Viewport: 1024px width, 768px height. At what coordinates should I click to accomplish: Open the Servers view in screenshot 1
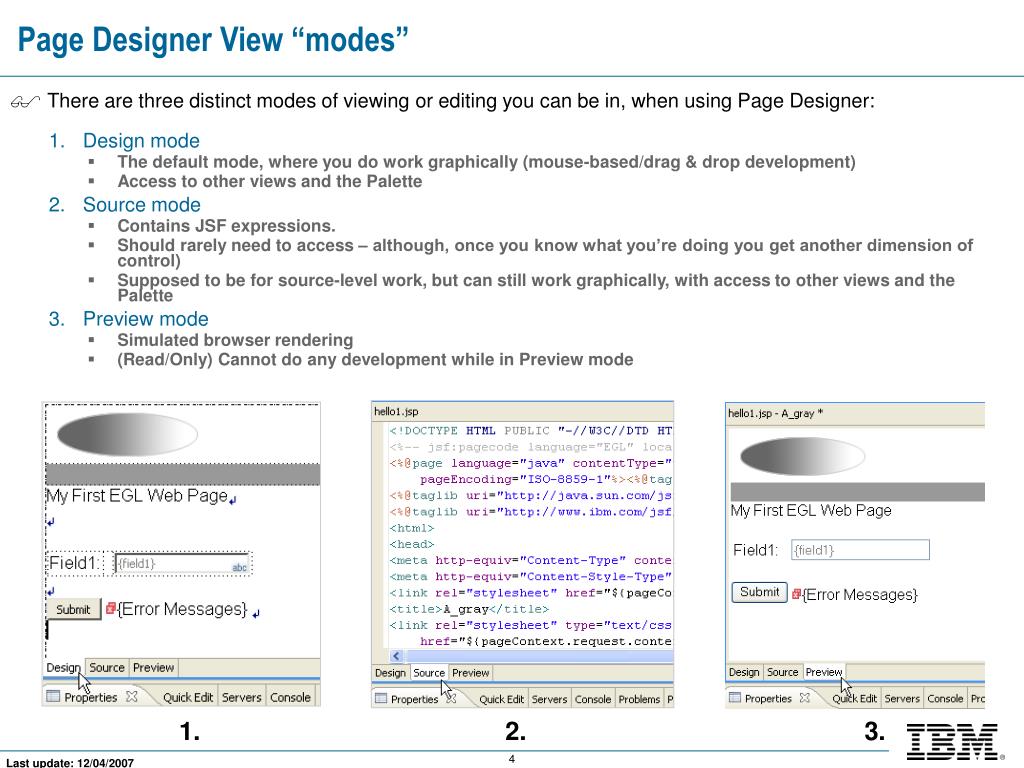241,697
